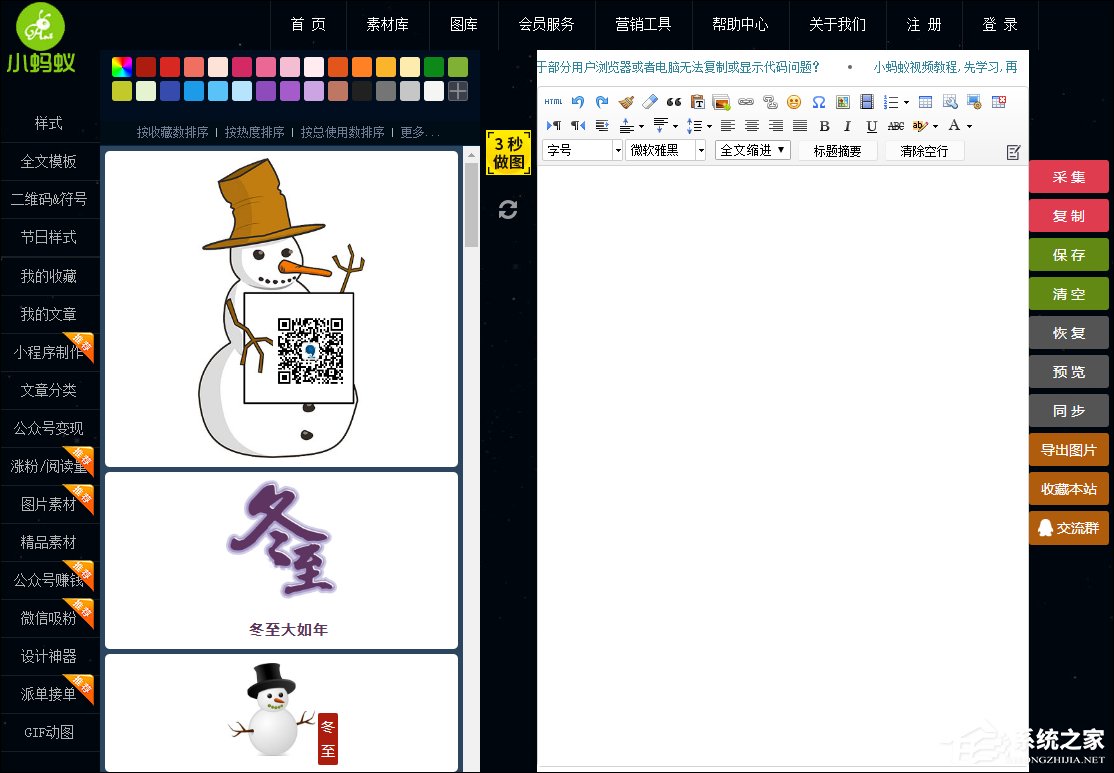Justify the text
This screenshot has height=773, width=1114.
click(x=800, y=126)
